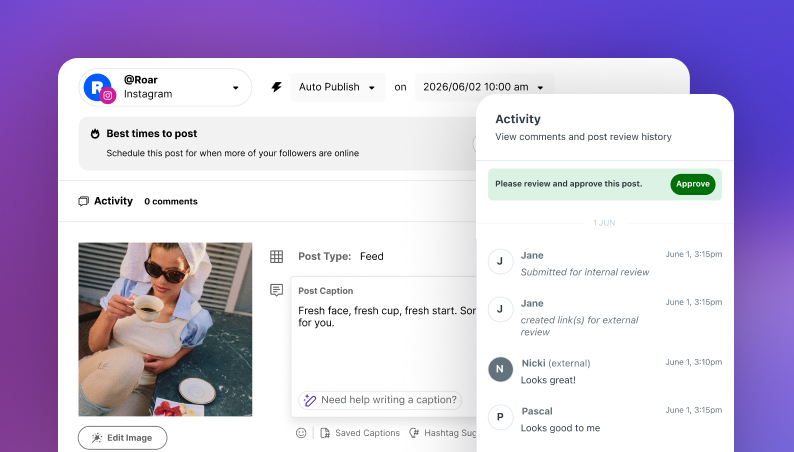The width and height of the screenshot is (794, 452).
Task: Click the flame icon beside Best times to post
Action: (95, 134)
